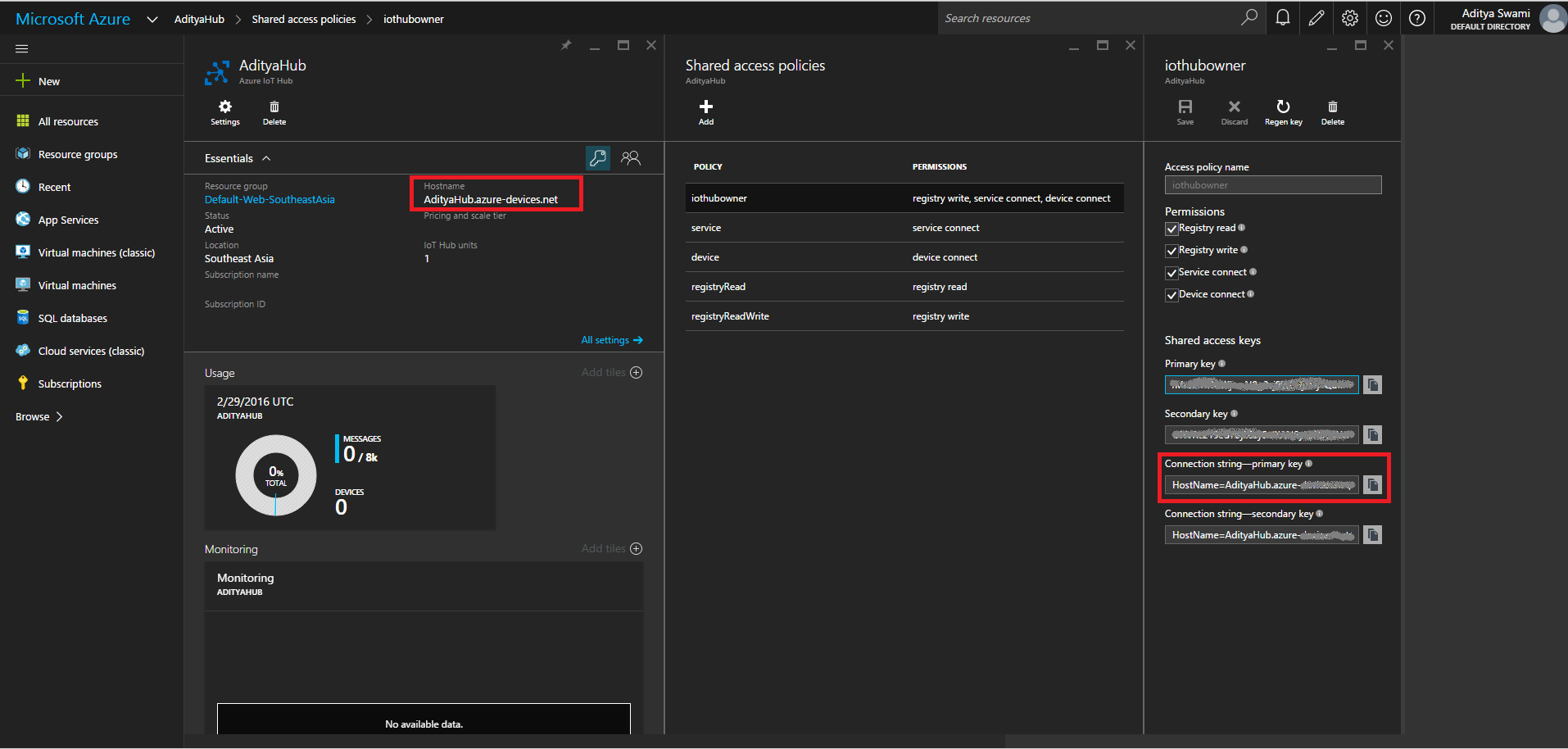
Task: Click the key icon next to Essentials
Action: pyautogui.click(x=598, y=157)
